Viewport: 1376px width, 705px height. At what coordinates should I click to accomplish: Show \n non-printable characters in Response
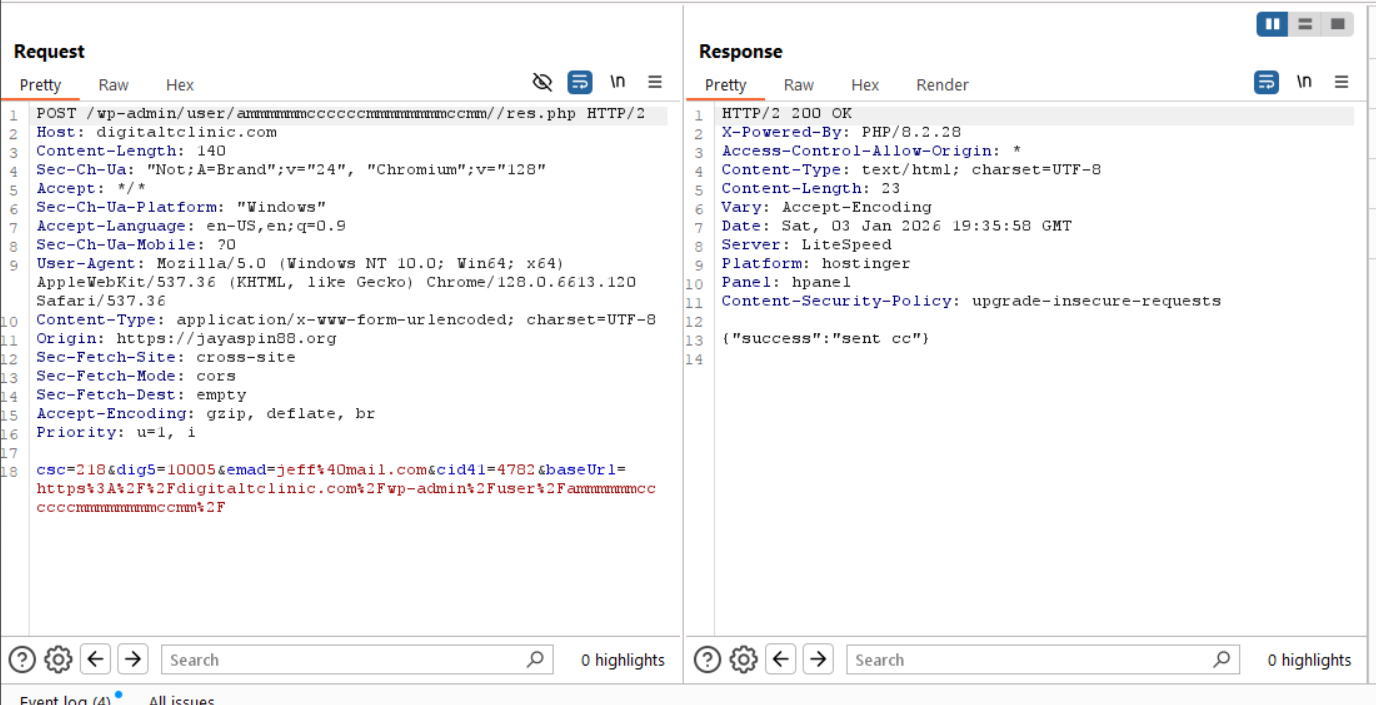(x=1304, y=82)
